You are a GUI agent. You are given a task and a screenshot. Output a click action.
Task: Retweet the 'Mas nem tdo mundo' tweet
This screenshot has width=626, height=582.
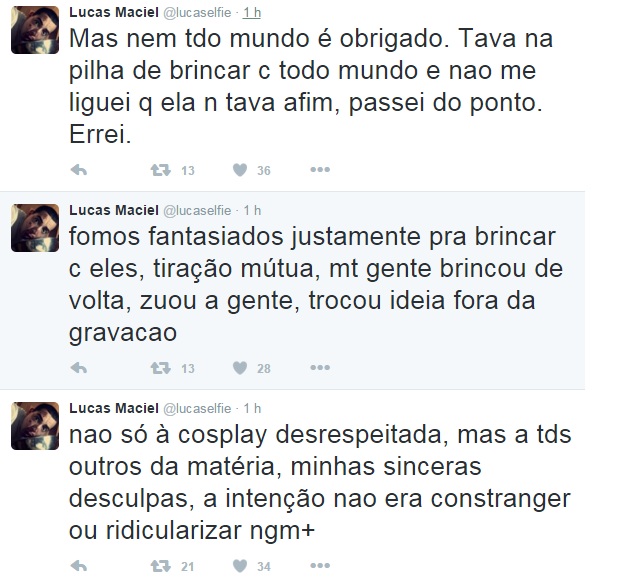pos(160,170)
